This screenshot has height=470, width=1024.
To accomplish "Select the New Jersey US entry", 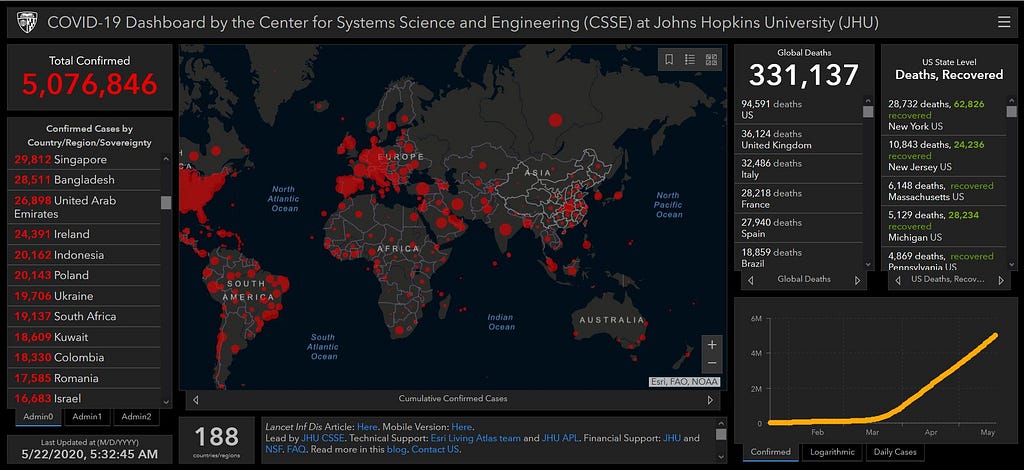I will pyautogui.click(x=944, y=156).
